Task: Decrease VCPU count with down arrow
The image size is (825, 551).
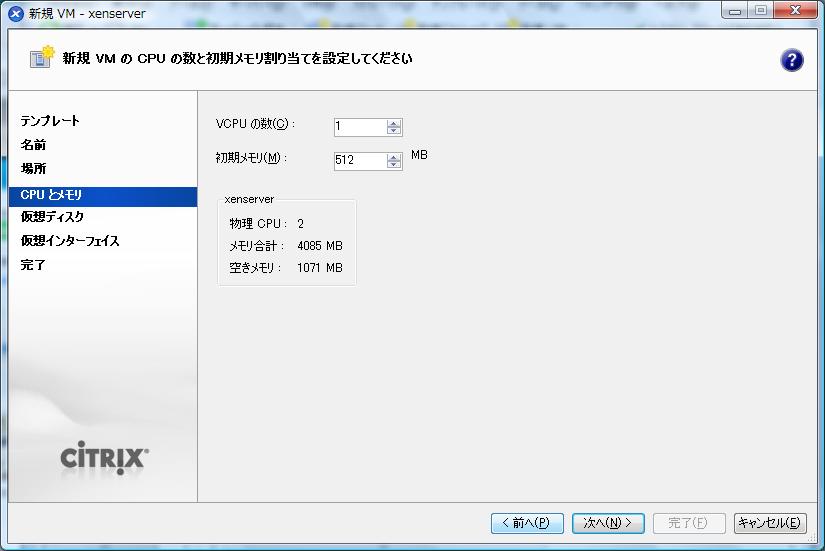Action: tap(394, 130)
